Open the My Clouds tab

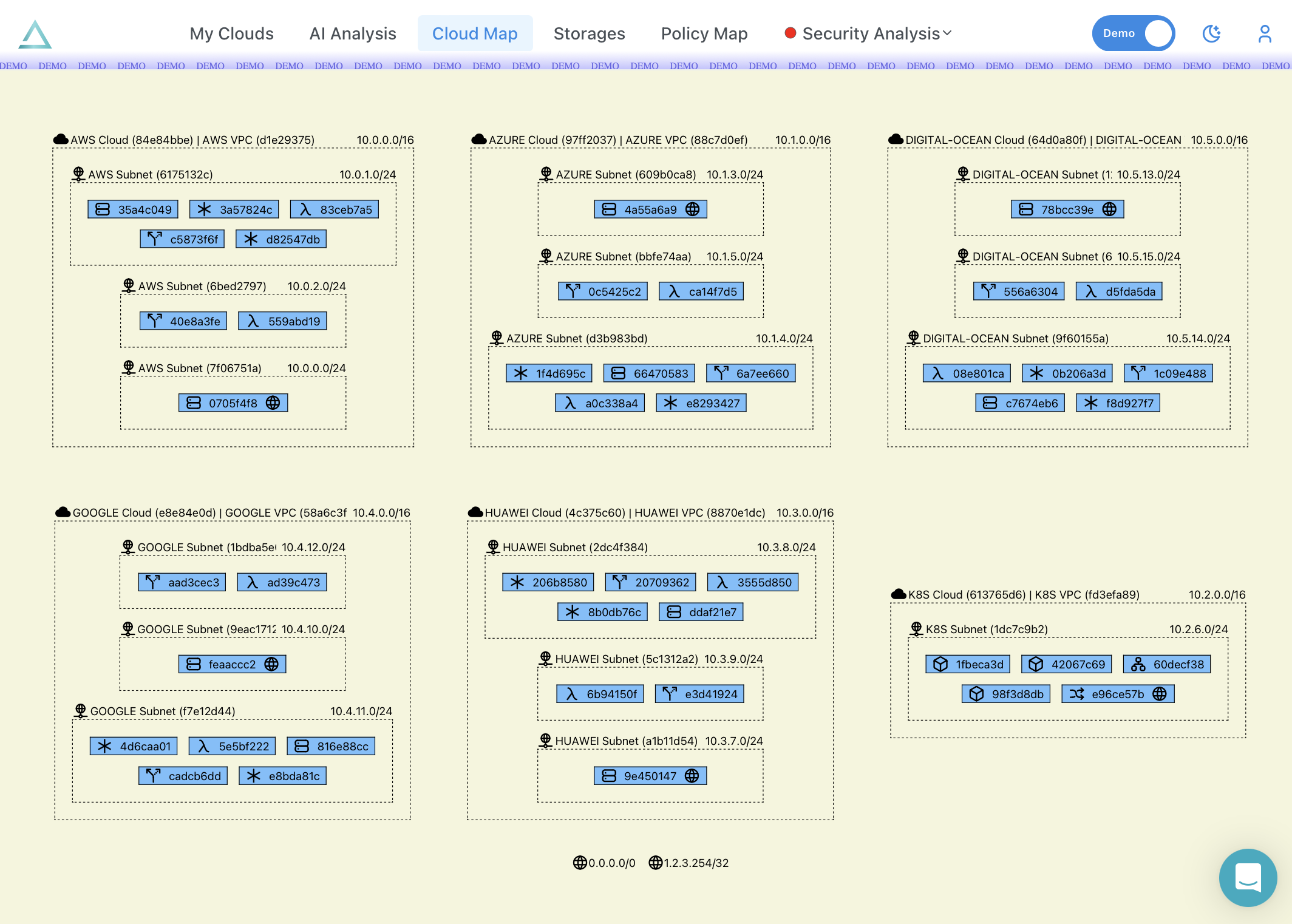click(x=231, y=33)
